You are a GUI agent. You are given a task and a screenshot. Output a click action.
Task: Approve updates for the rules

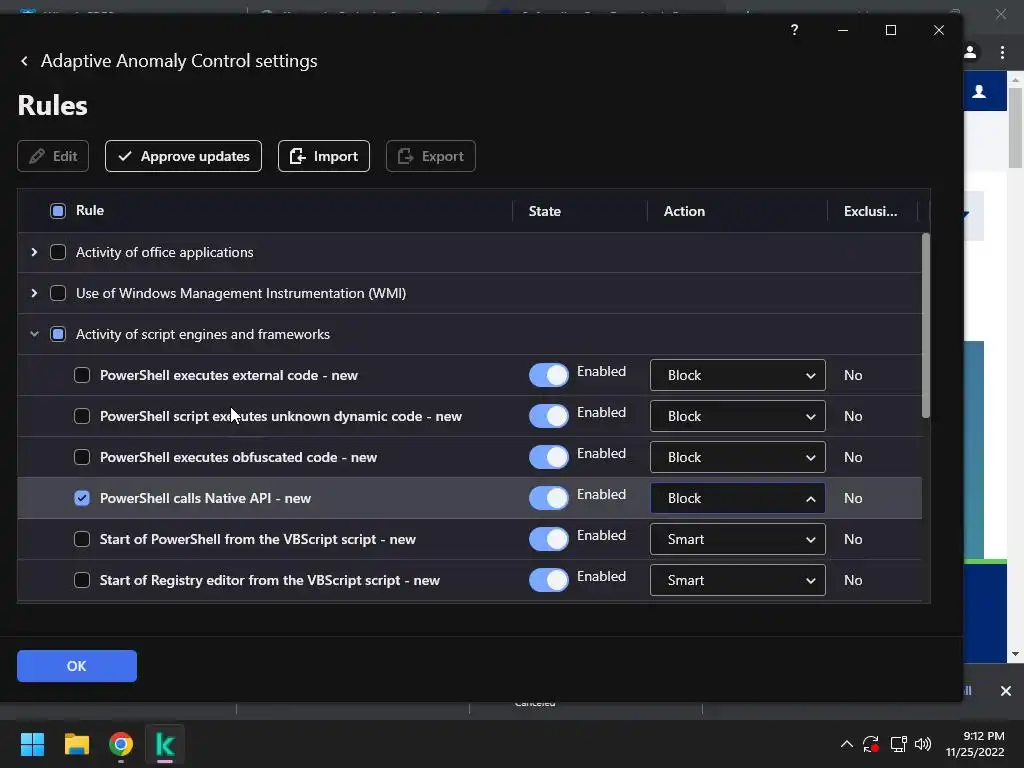click(184, 156)
